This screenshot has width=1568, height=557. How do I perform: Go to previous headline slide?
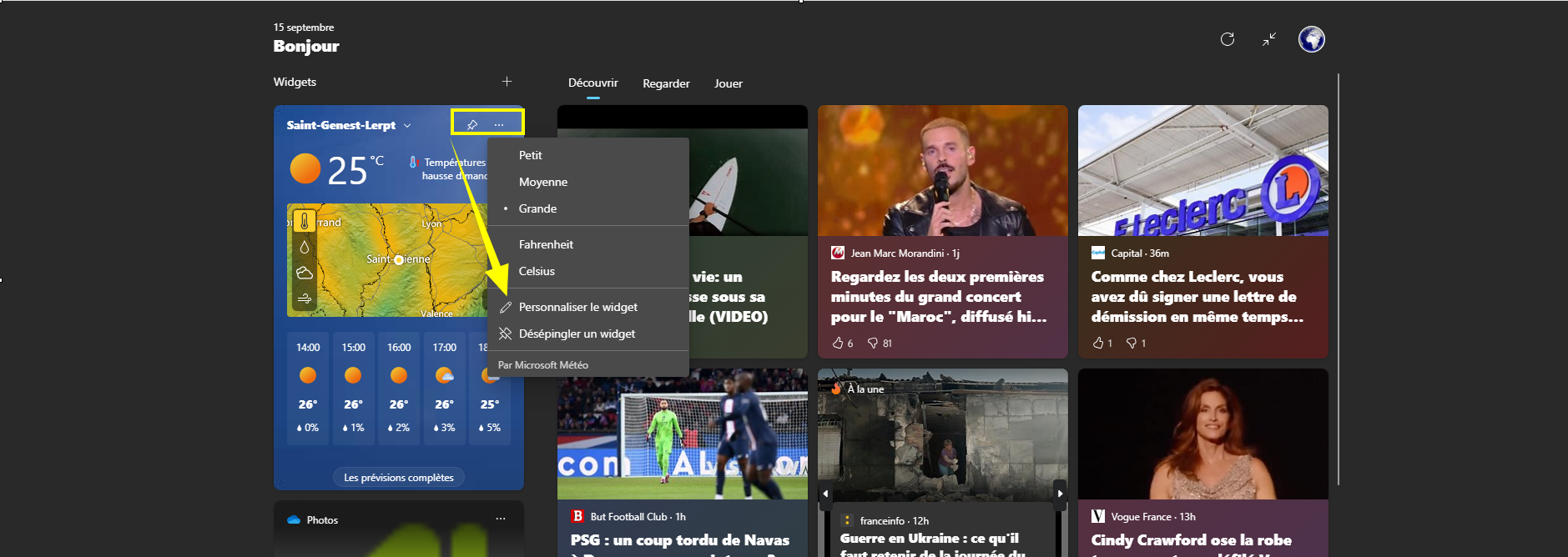pyautogui.click(x=825, y=494)
